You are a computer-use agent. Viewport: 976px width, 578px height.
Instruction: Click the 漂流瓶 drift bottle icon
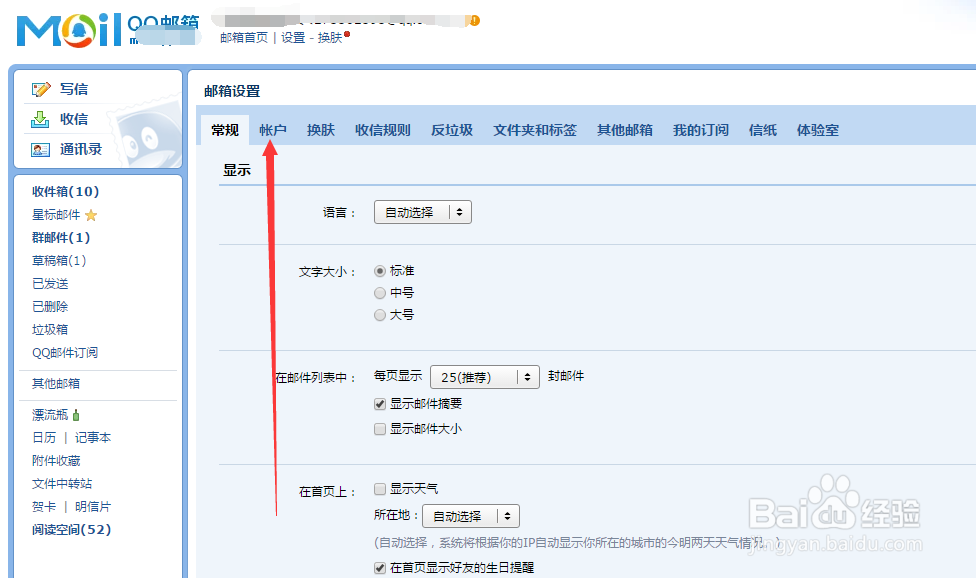[x=76, y=413]
